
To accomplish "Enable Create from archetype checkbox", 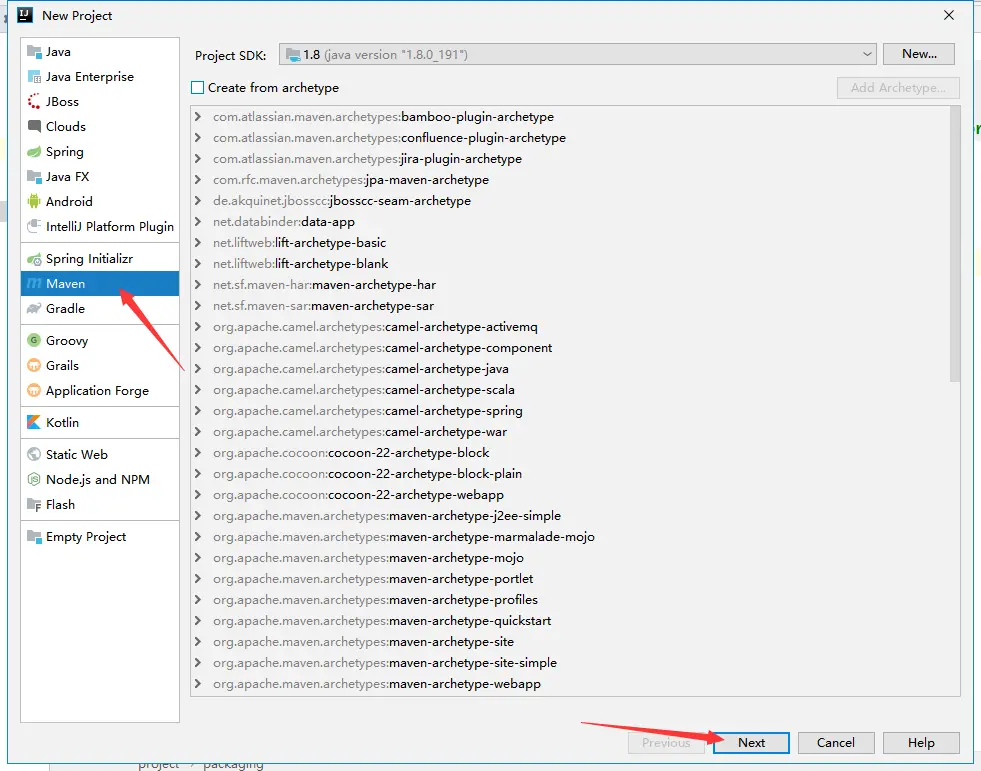I will coord(197,88).
